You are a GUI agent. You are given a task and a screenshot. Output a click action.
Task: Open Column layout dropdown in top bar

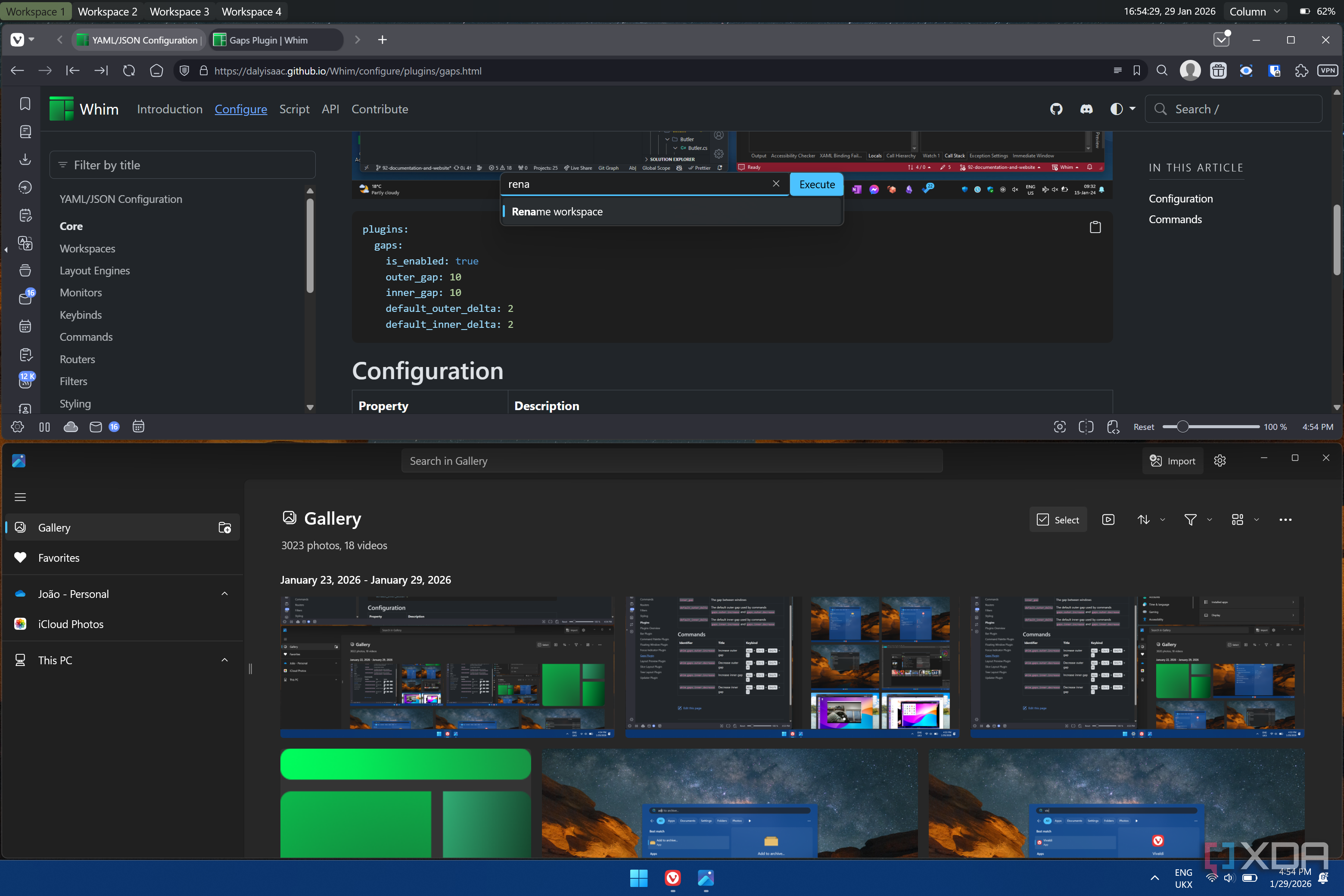point(1255,12)
